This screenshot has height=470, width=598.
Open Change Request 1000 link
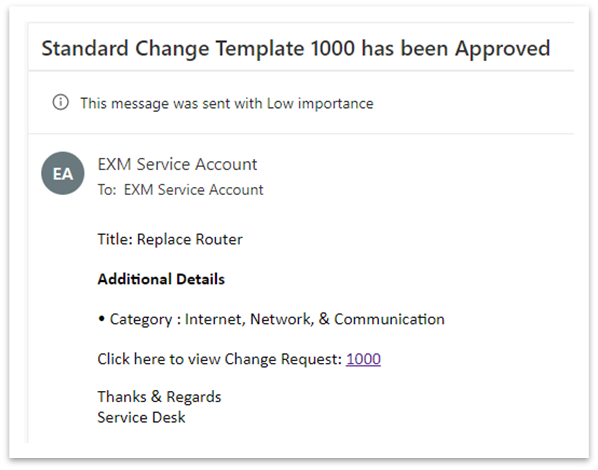[363, 359]
